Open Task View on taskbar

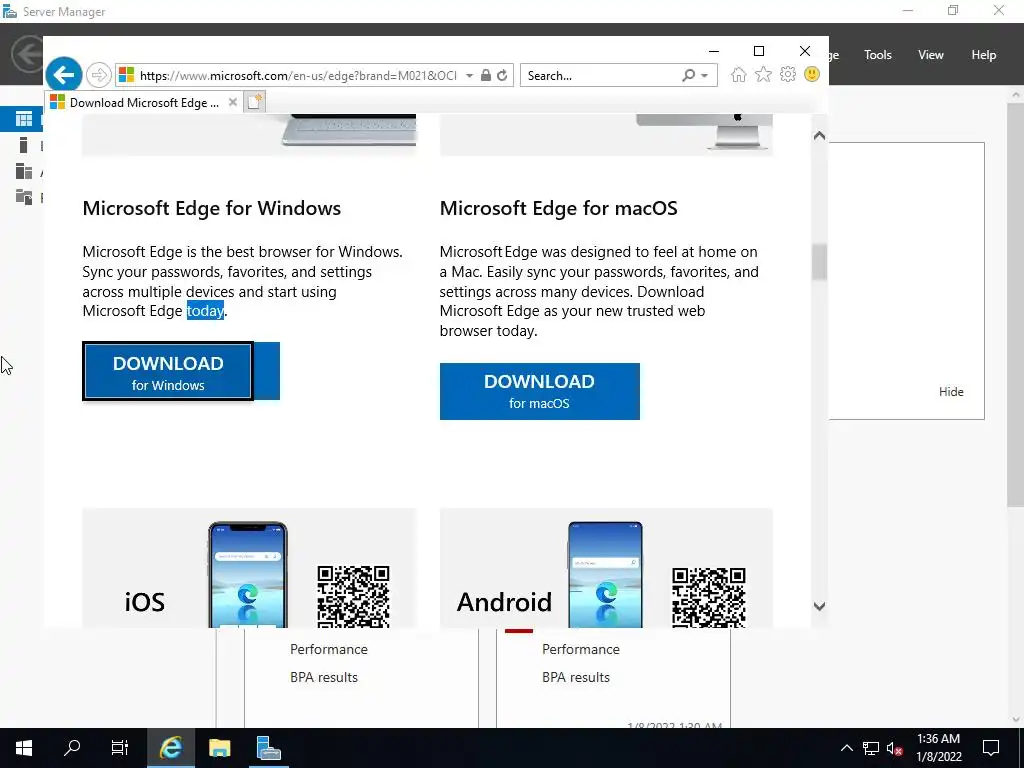[x=120, y=748]
